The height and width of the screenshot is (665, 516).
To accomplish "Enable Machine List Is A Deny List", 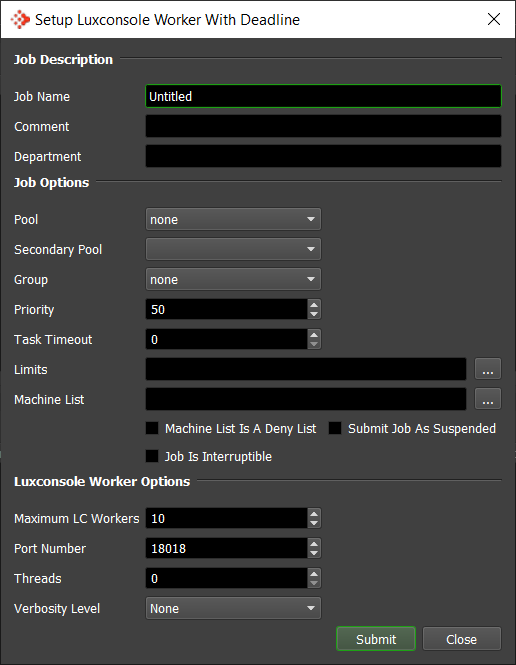I will click(152, 428).
